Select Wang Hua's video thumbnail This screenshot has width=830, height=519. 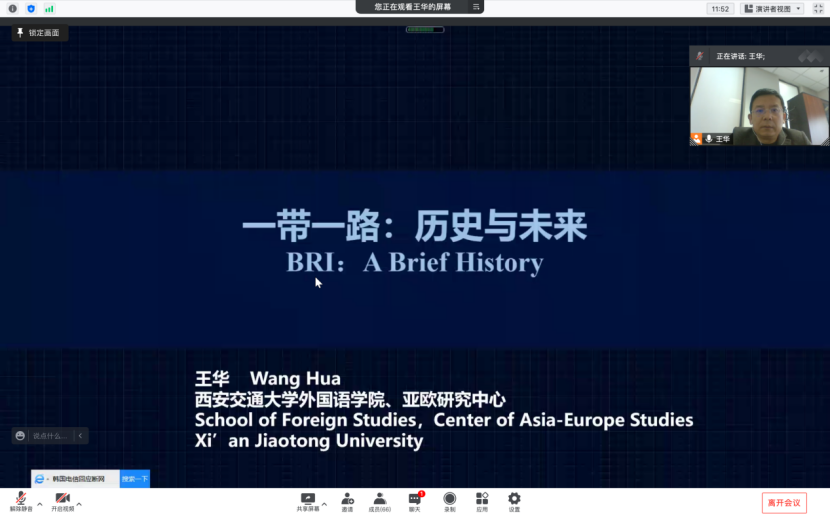(759, 105)
